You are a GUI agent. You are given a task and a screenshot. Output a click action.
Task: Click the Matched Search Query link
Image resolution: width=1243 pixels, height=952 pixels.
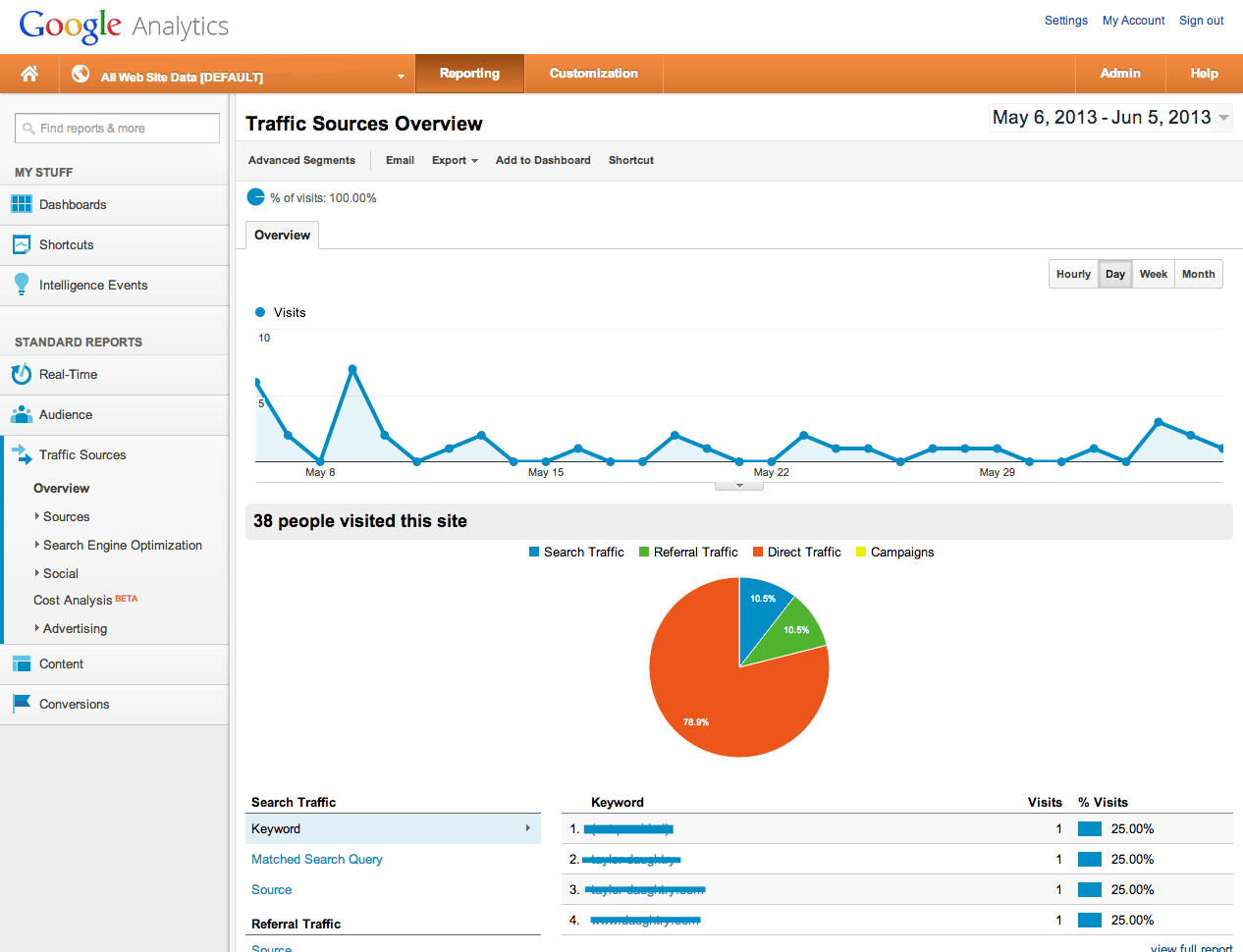pos(317,859)
